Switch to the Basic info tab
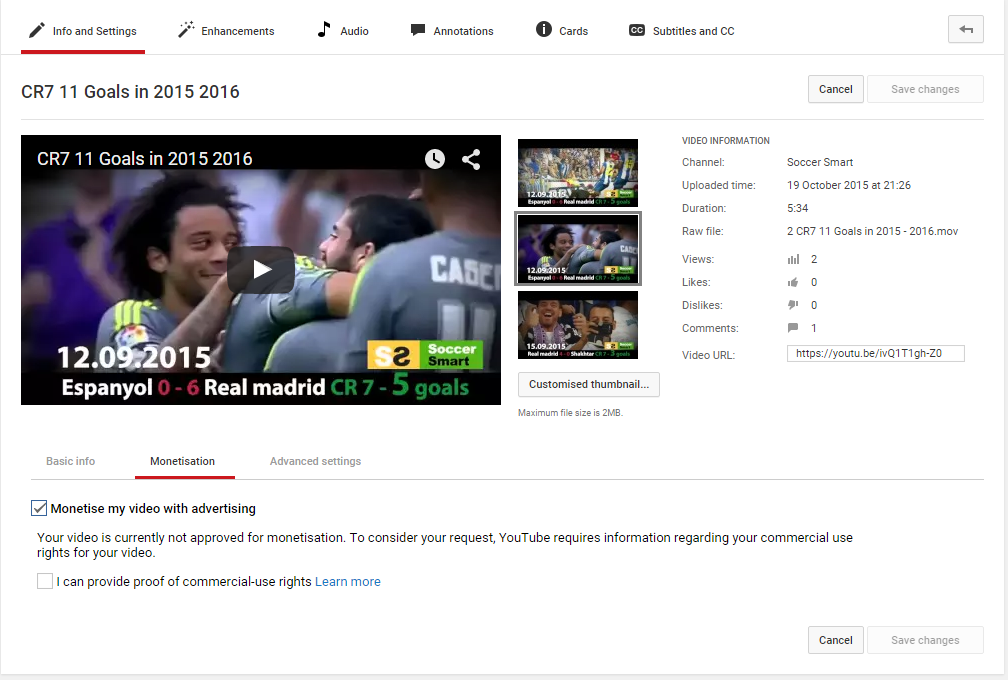Viewport: 1008px width, 680px height. point(71,461)
